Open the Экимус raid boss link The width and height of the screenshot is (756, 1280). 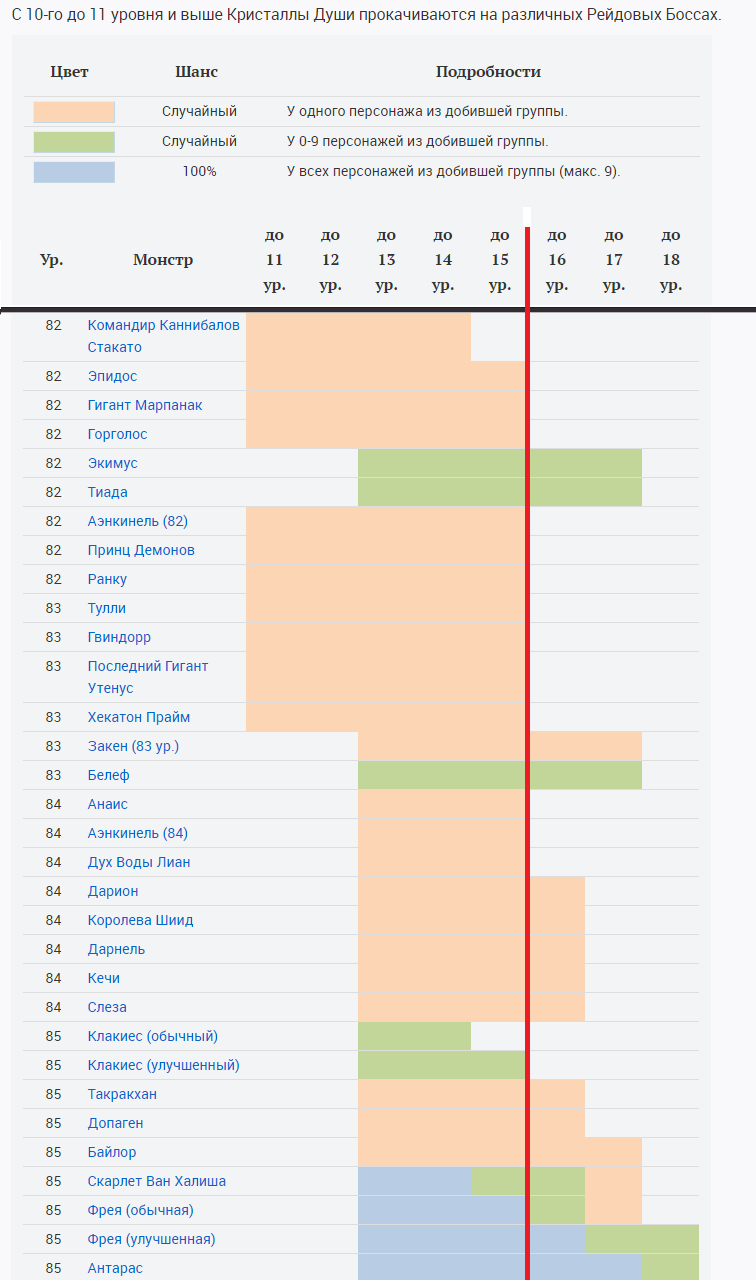pyautogui.click(x=113, y=463)
